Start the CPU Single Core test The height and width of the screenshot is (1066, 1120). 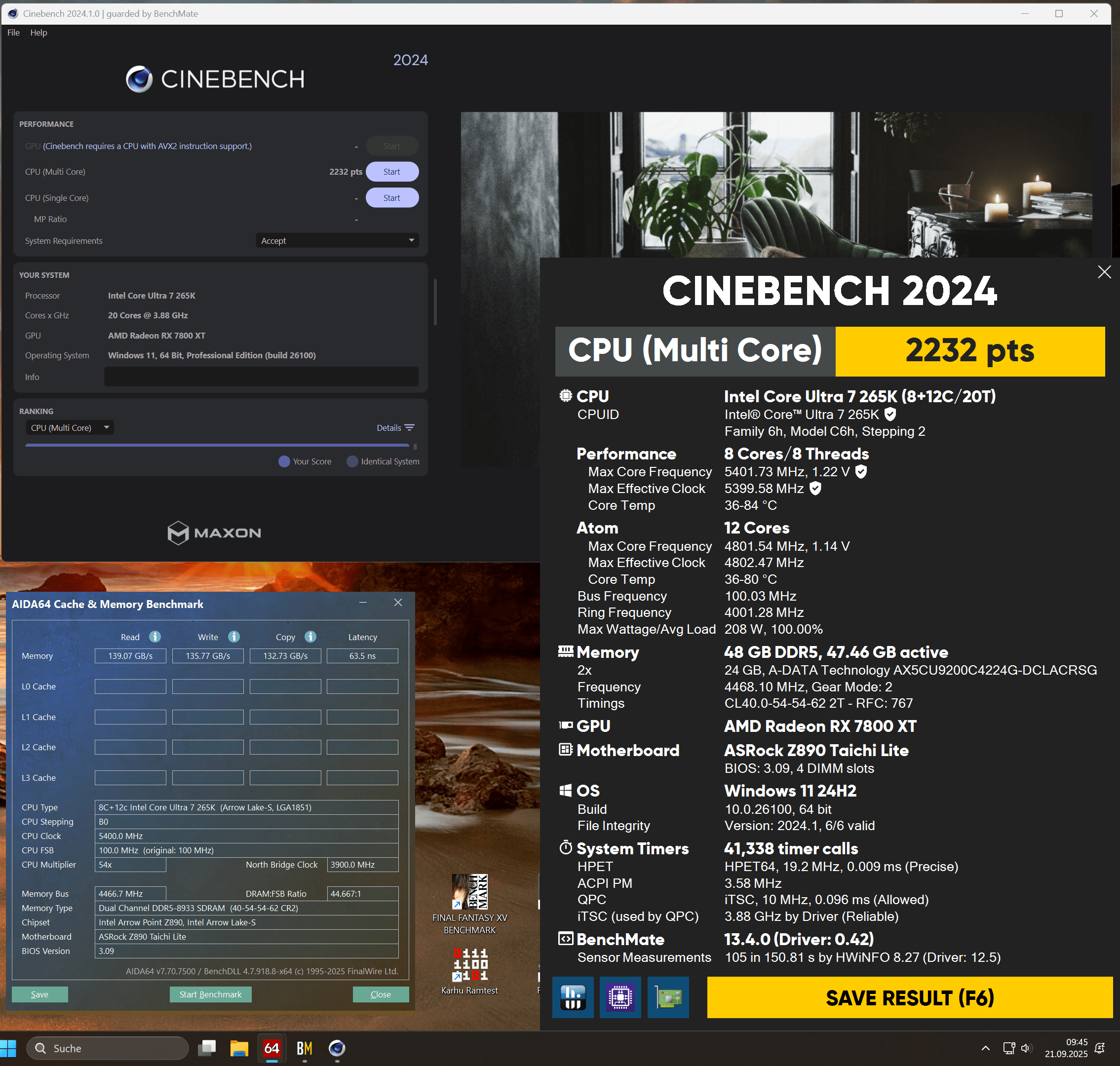391,198
